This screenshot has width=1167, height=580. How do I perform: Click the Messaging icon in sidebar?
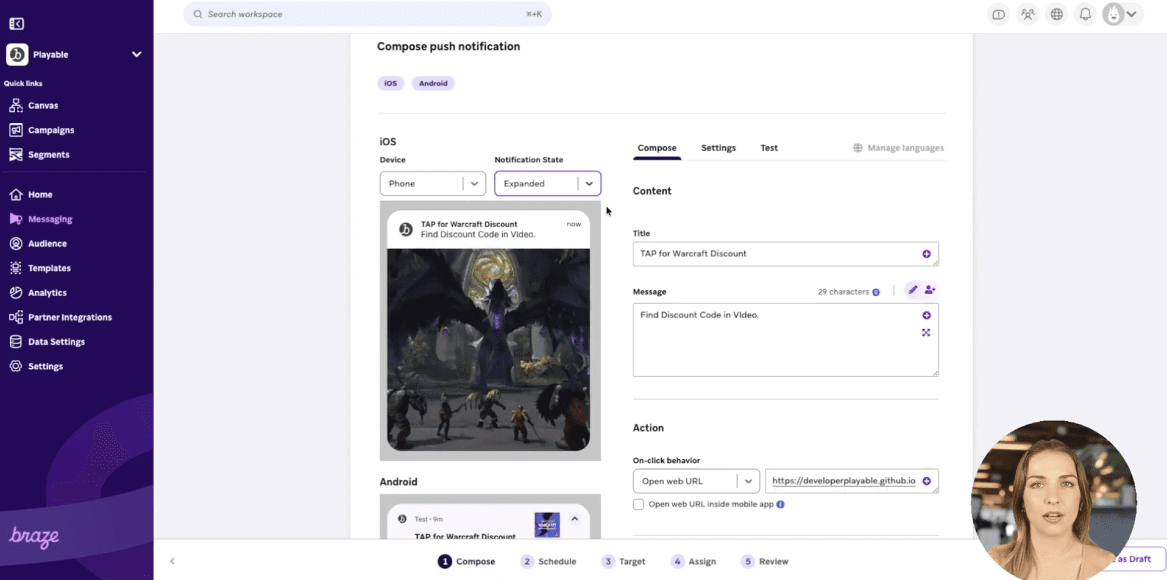(x=16, y=219)
